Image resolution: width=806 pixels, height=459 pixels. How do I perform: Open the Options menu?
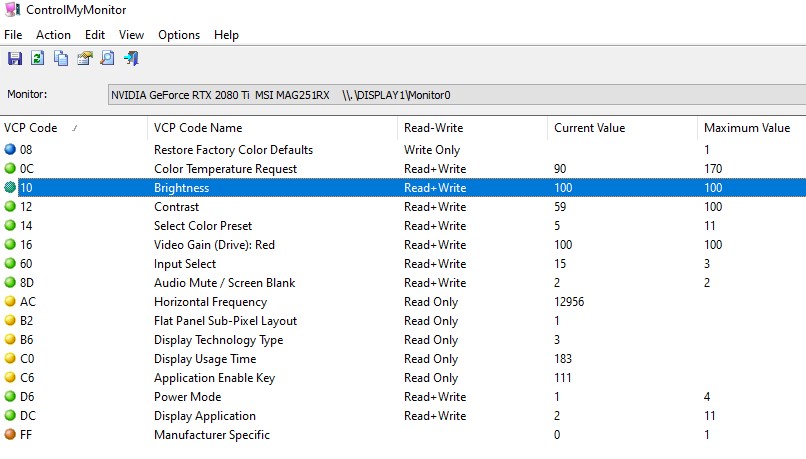tap(179, 35)
